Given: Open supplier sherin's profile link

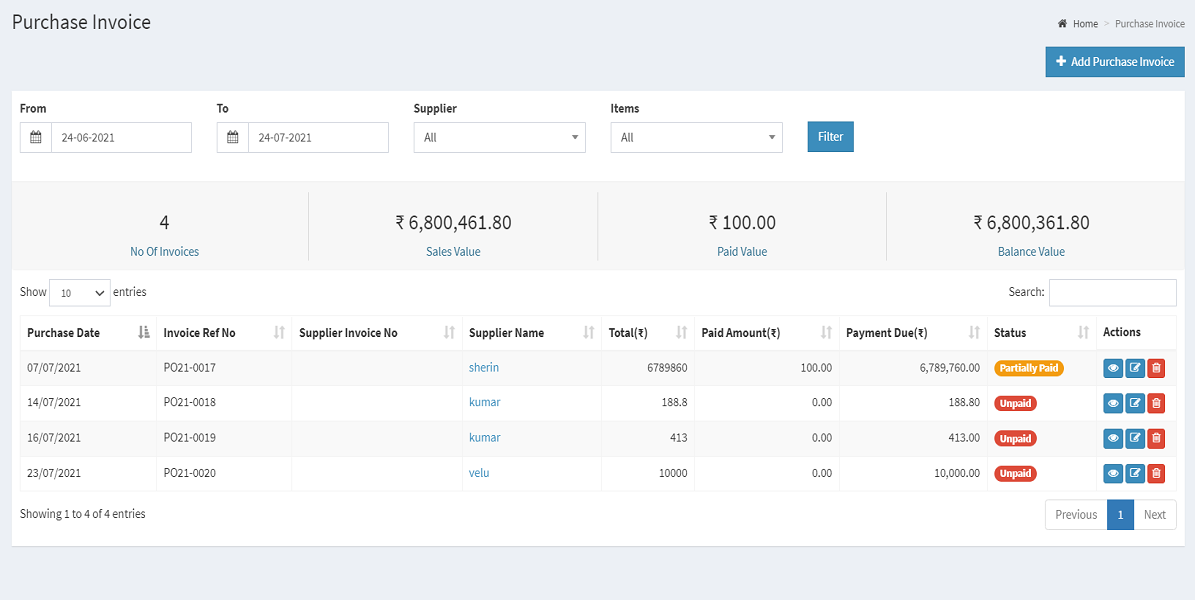Looking at the screenshot, I should (x=484, y=368).
